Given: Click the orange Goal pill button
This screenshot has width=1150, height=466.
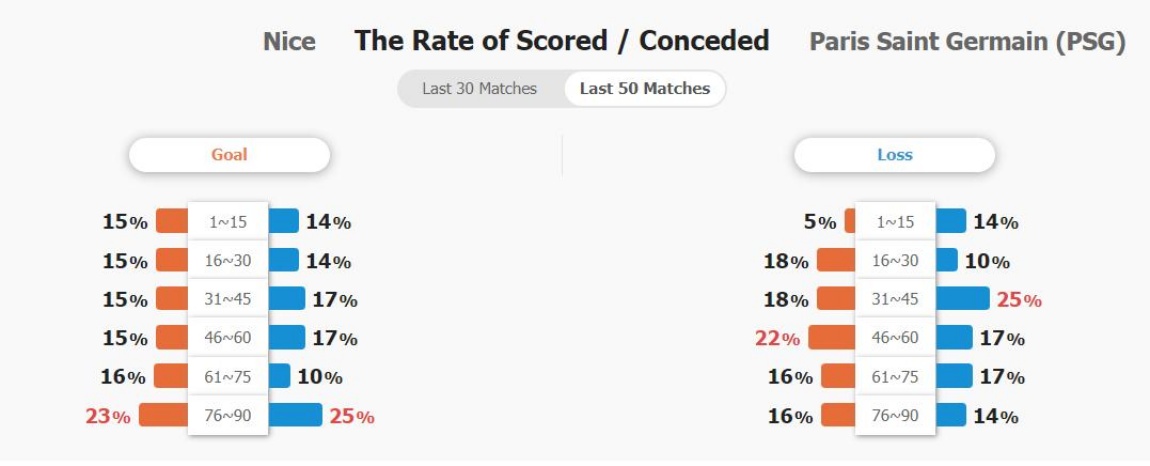Looking at the screenshot, I should [x=230, y=155].
